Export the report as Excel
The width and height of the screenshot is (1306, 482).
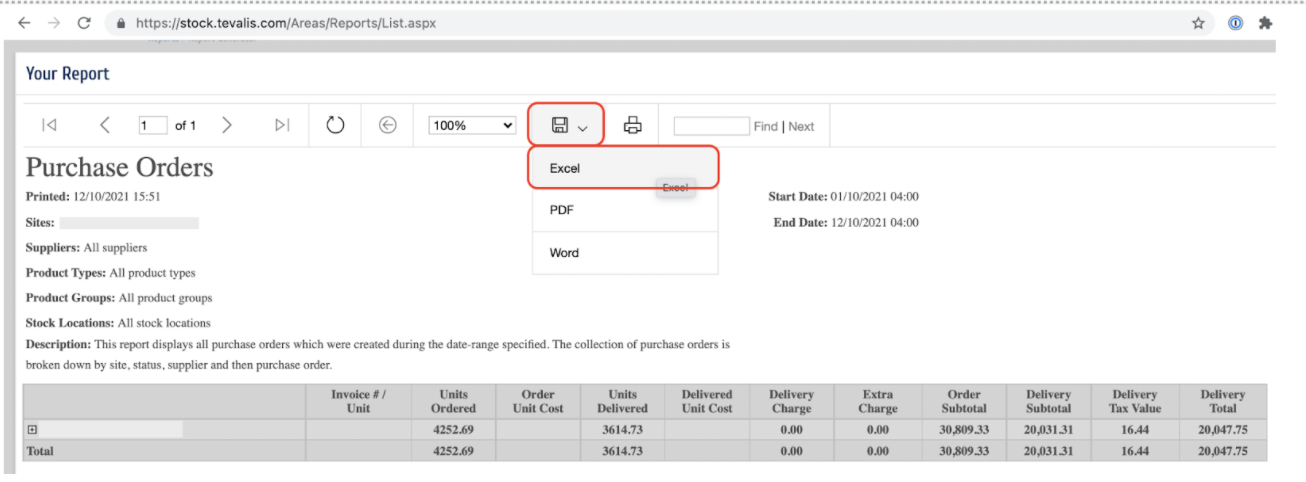(x=624, y=168)
